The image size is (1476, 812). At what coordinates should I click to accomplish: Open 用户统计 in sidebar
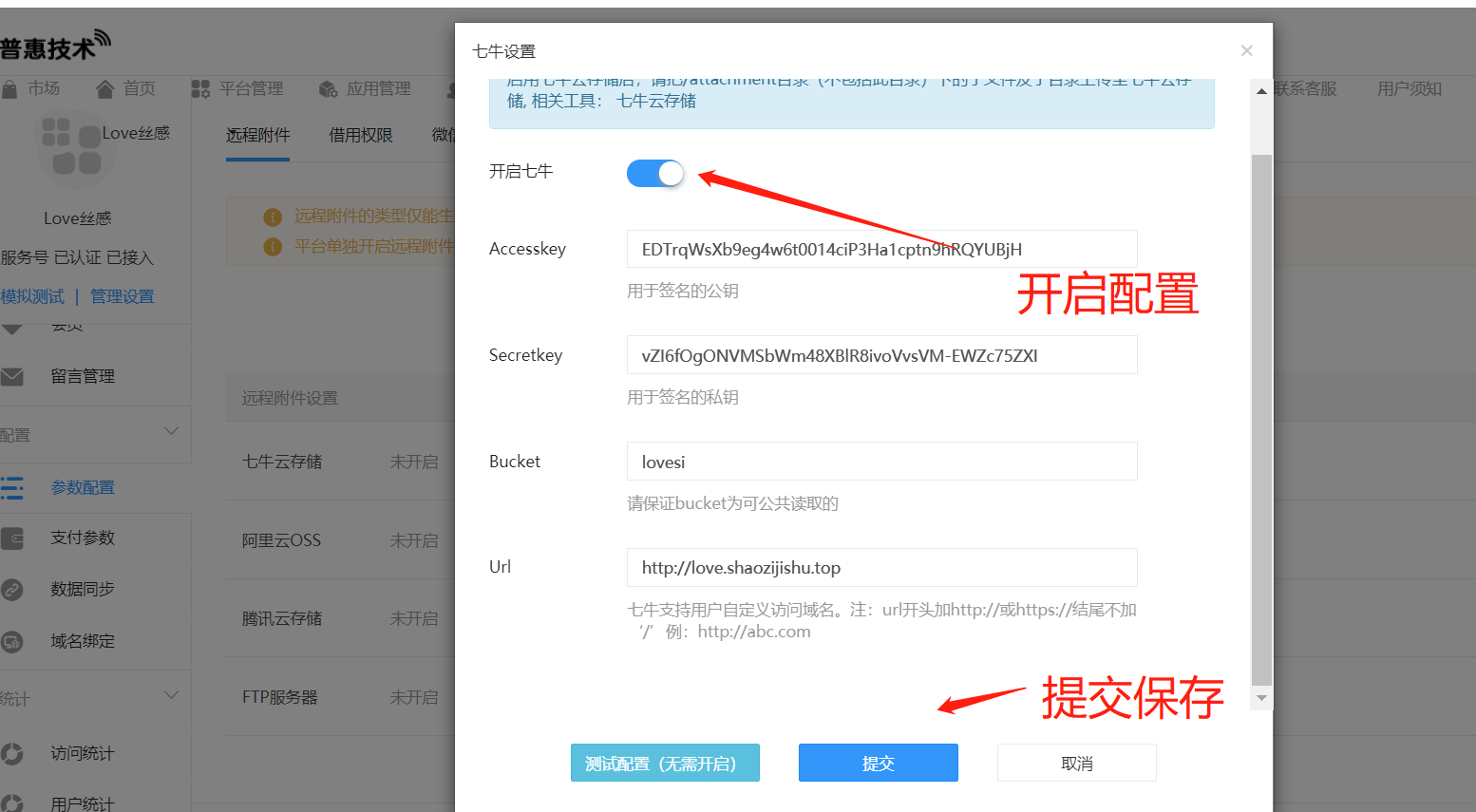[x=83, y=803]
